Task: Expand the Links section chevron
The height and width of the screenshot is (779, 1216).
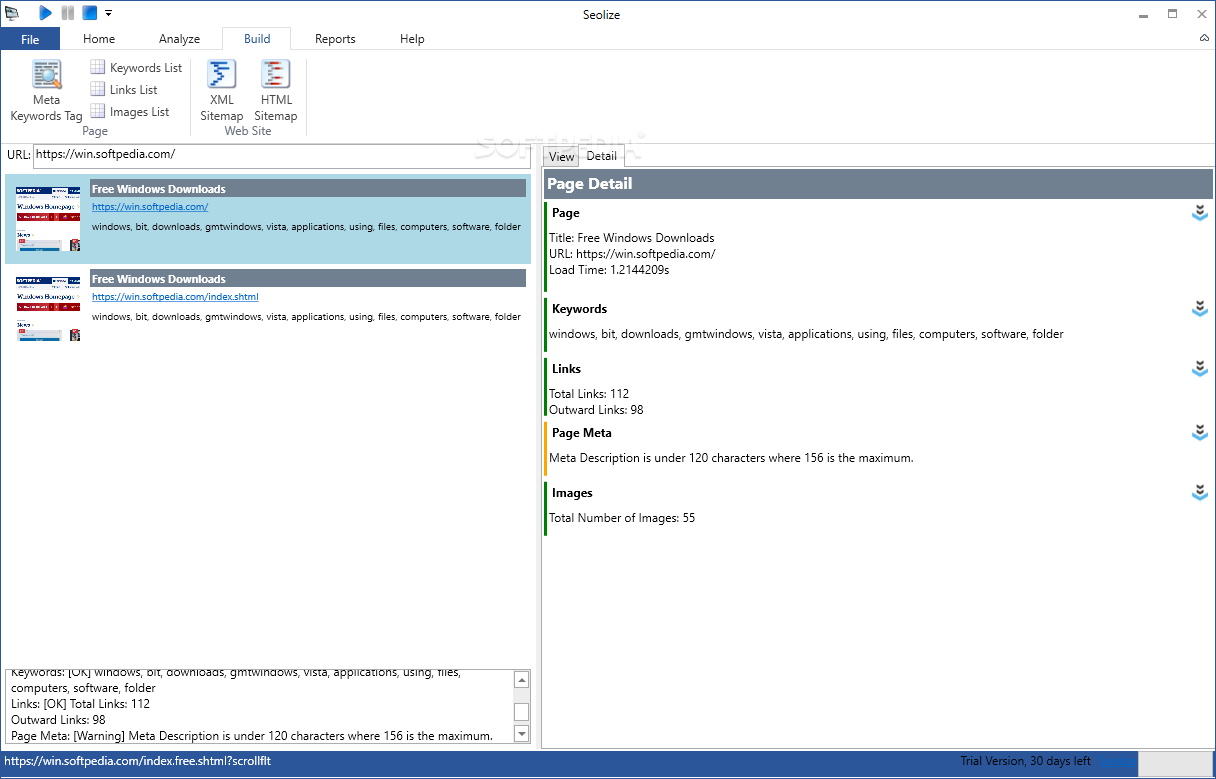Action: pyautogui.click(x=1200, y=369)
